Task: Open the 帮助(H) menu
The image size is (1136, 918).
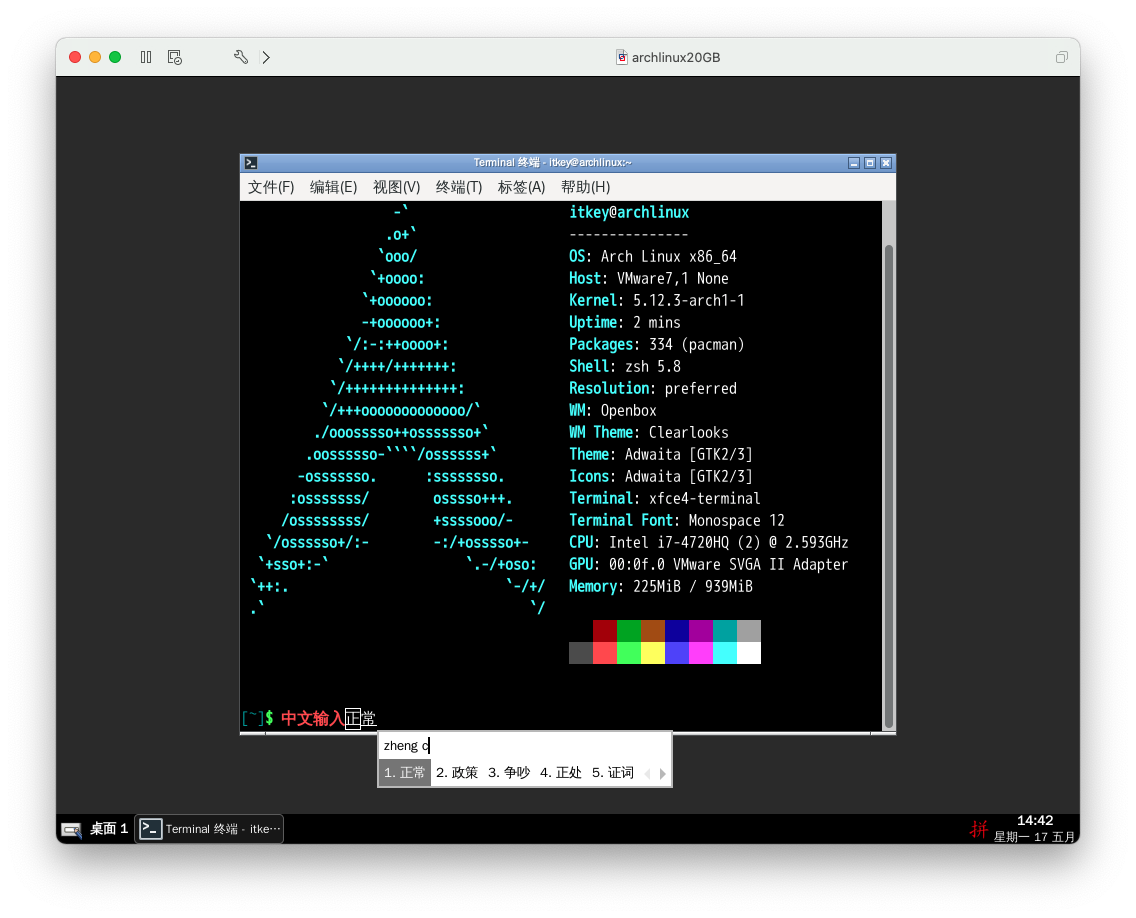Action: point(585,187)
